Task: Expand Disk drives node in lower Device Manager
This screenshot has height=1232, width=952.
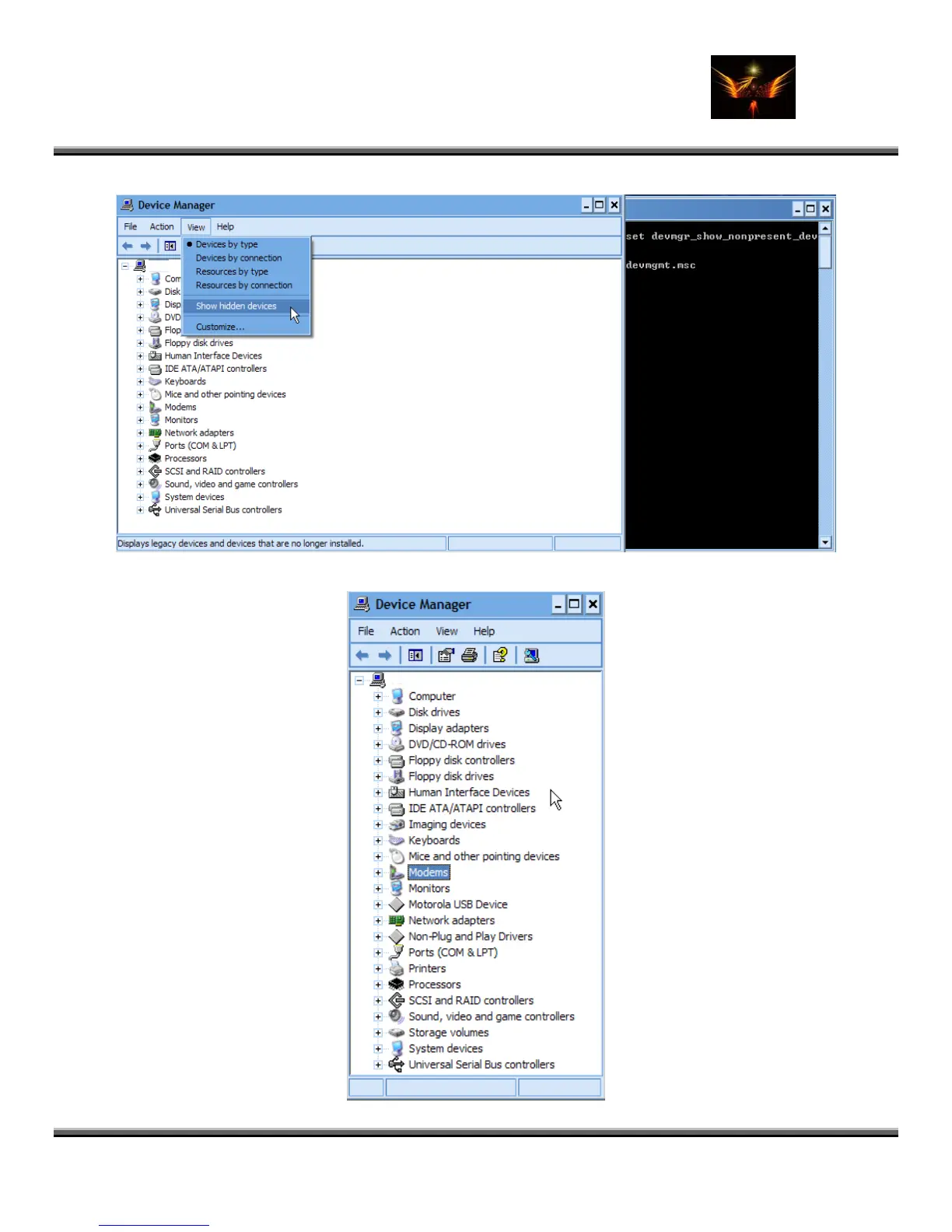Action: [x=378, y=712]
